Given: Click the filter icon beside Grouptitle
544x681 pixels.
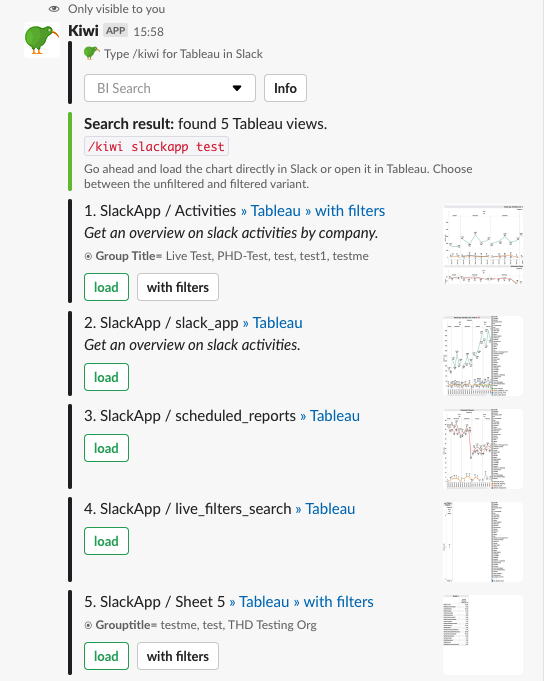Looking at the screenshot, I should coord(88,625).
